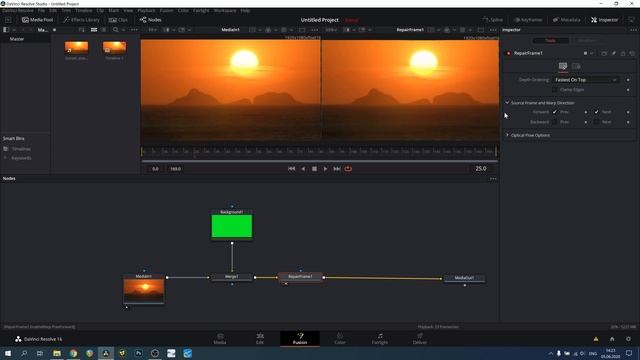
Task: Switch to the Media page
Action: pyautogui.click(x=220, y=339)
